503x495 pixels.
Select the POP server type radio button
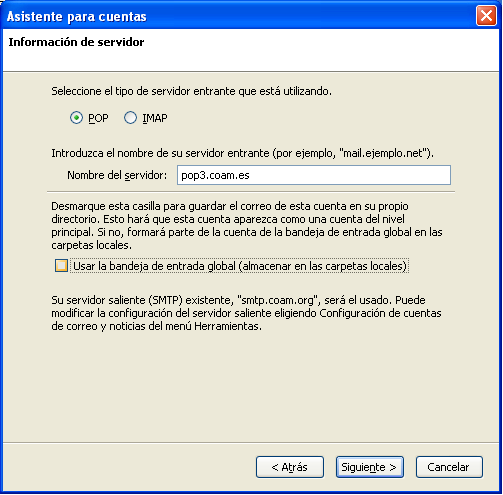[x=76, y=118]
